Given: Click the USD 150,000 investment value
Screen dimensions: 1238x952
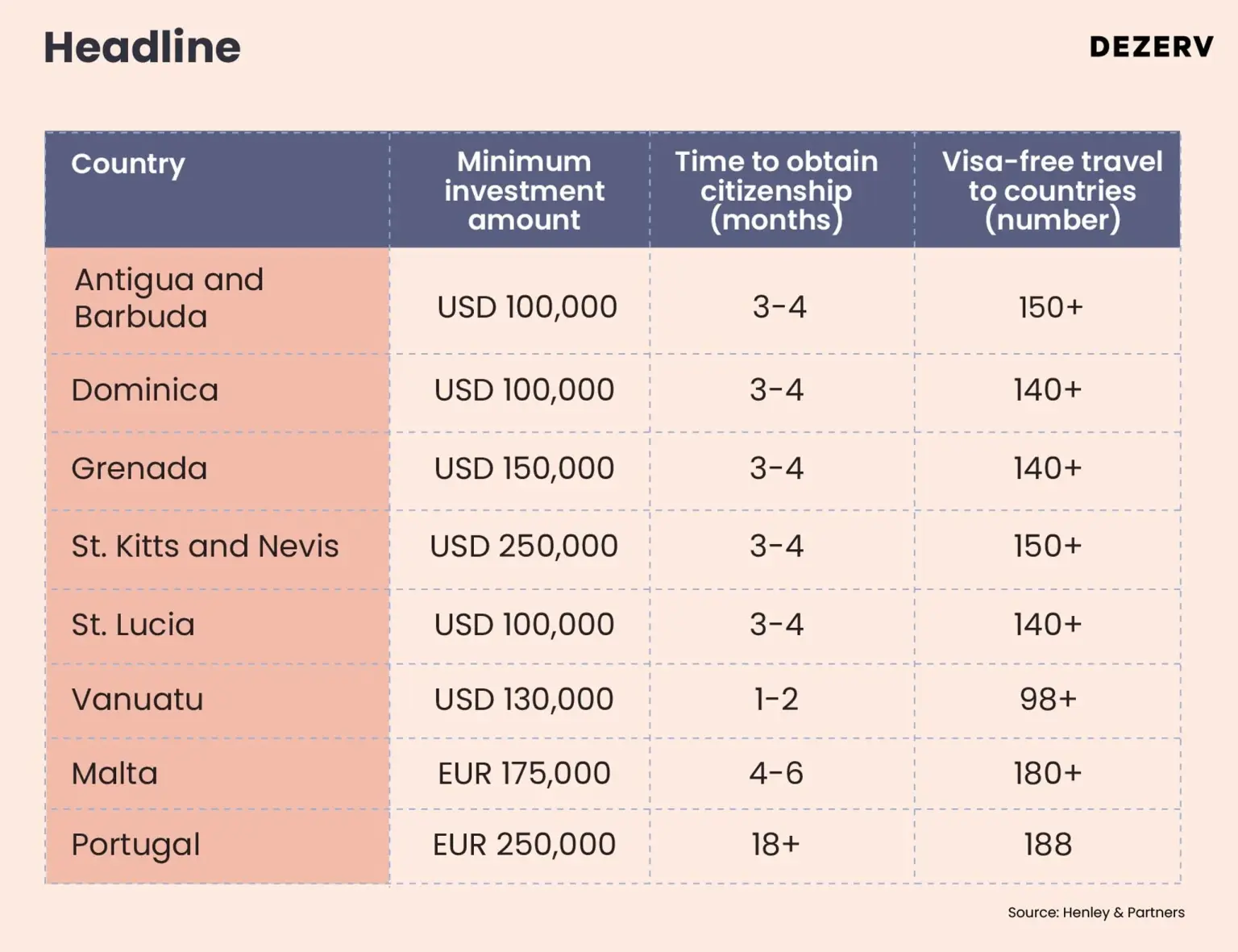Looking at the screenshot, I should click(x=524, y=468).
